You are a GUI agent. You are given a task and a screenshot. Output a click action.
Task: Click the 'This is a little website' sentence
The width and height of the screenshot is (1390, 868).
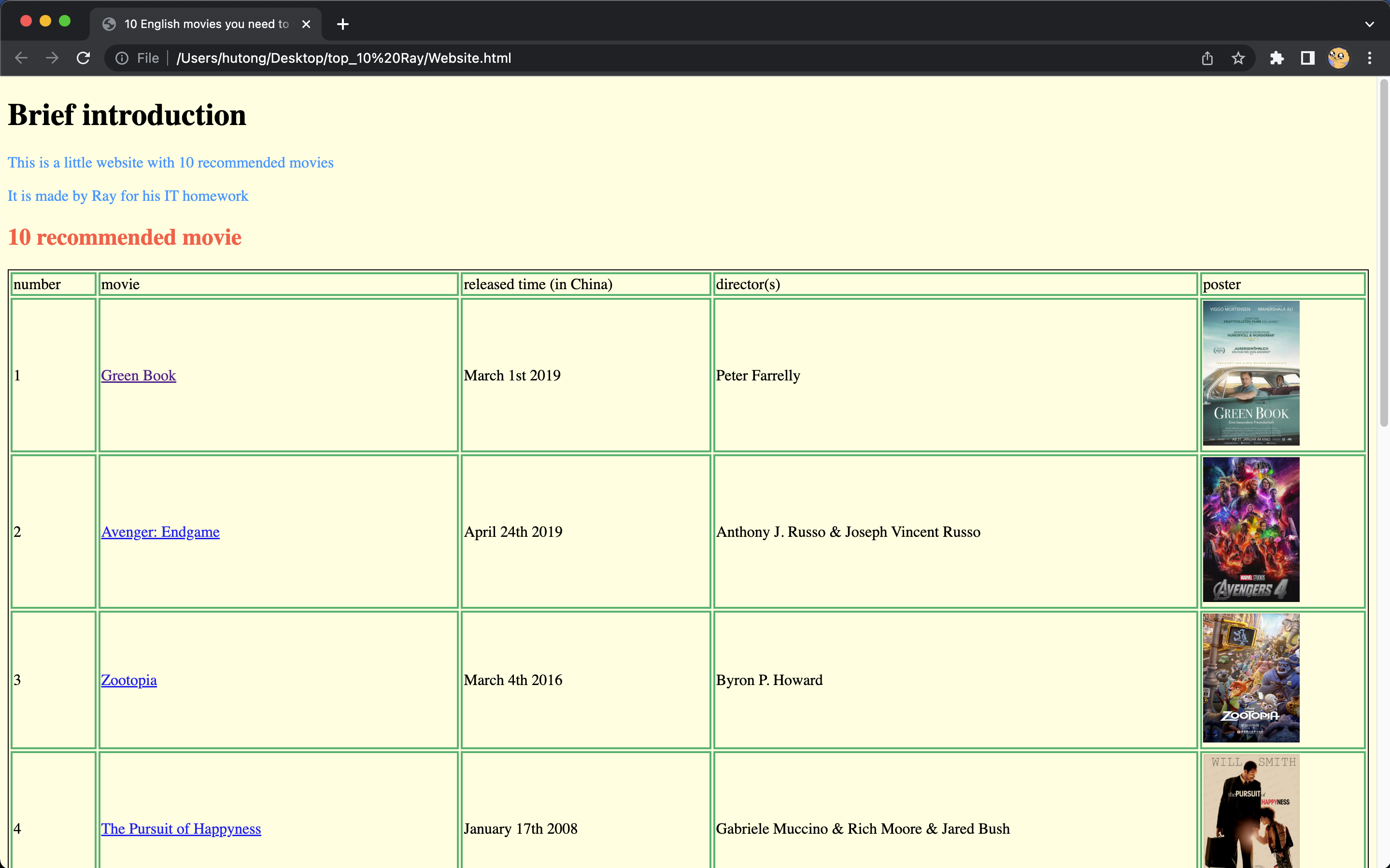[x=170, y=163]
